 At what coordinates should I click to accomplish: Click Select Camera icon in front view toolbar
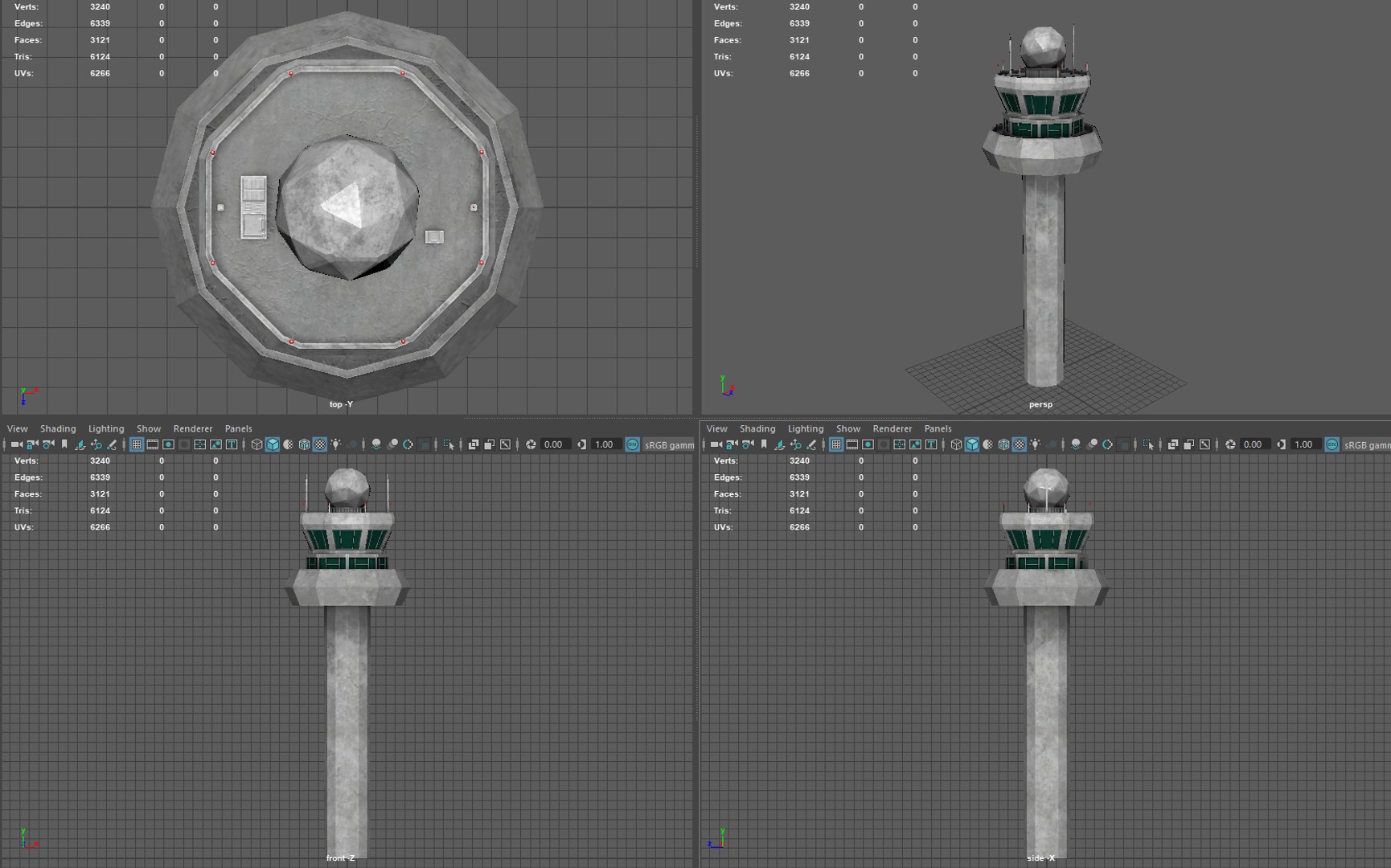[x=16, y=444]
